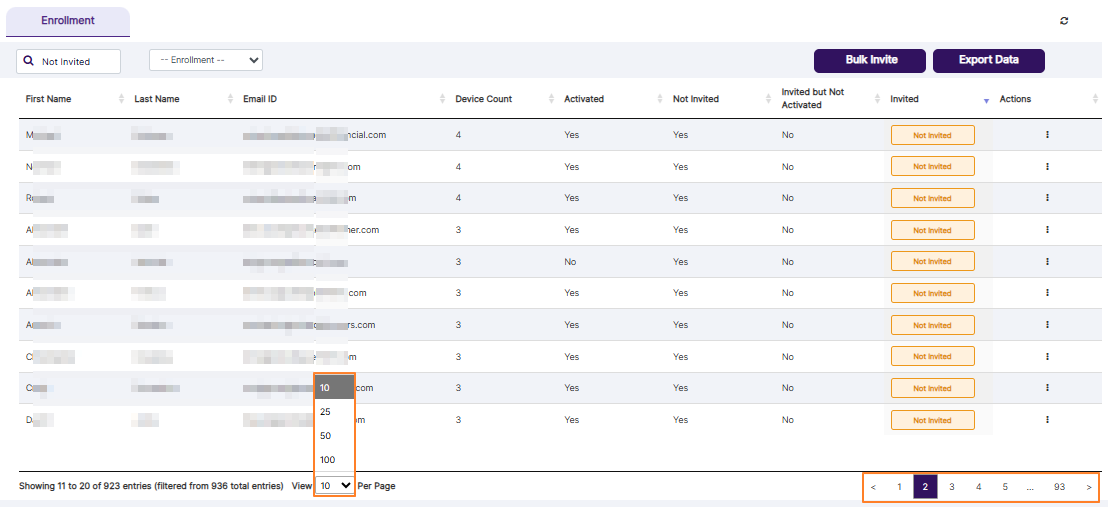Switch to the Enrollment tab
The height and width of the screenshot is (507, 1108).
click(68, 21)
